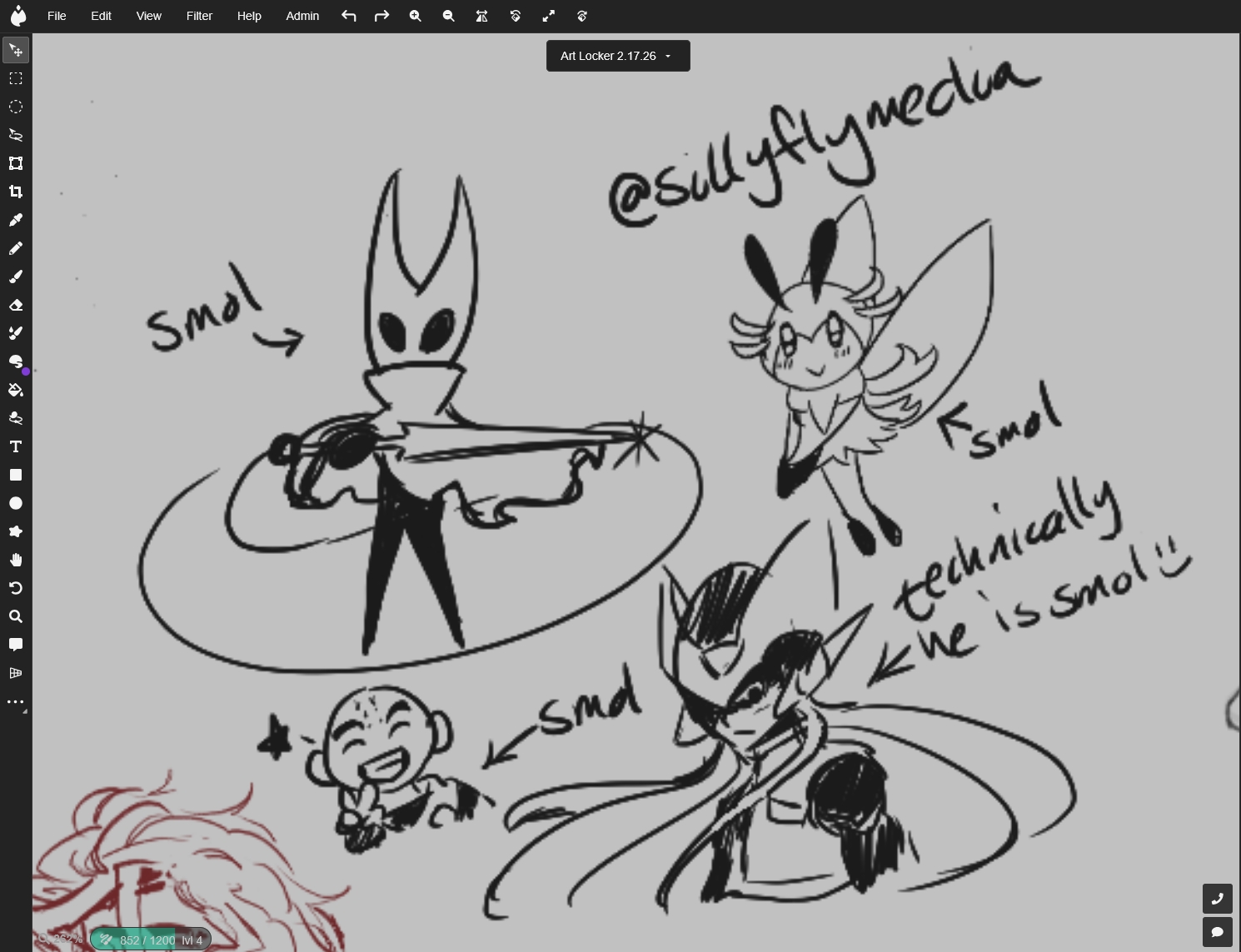Open the Filter menu
1241x952 pixels.
(x=199, y=16)
